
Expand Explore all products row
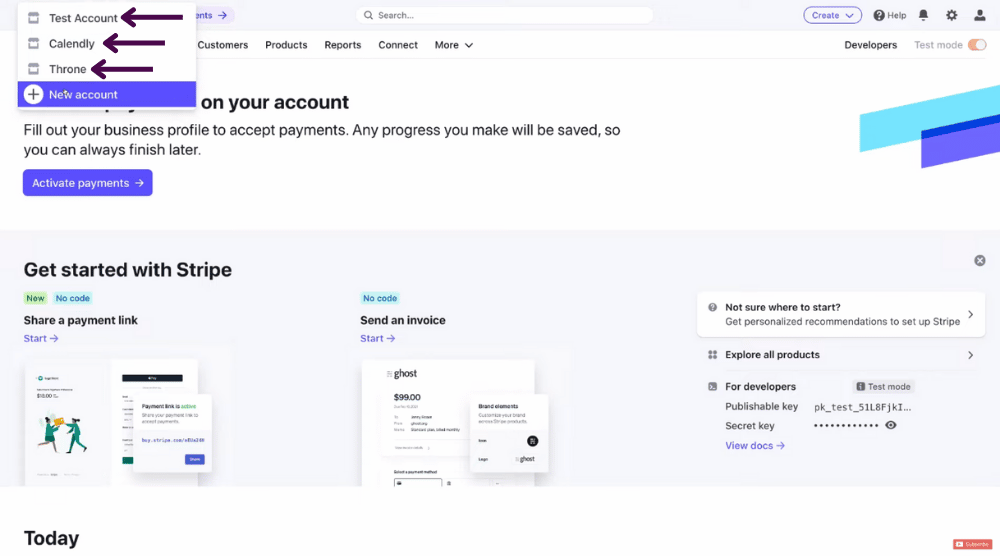click(x=841, y=355)
